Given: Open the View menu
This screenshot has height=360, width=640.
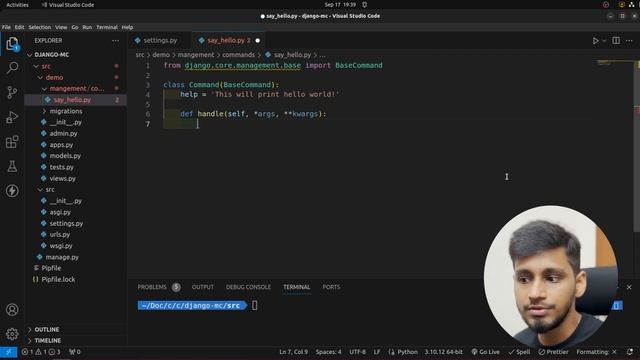Looking at the screenshot, I should pyautogui.click(x=61, y=27).
